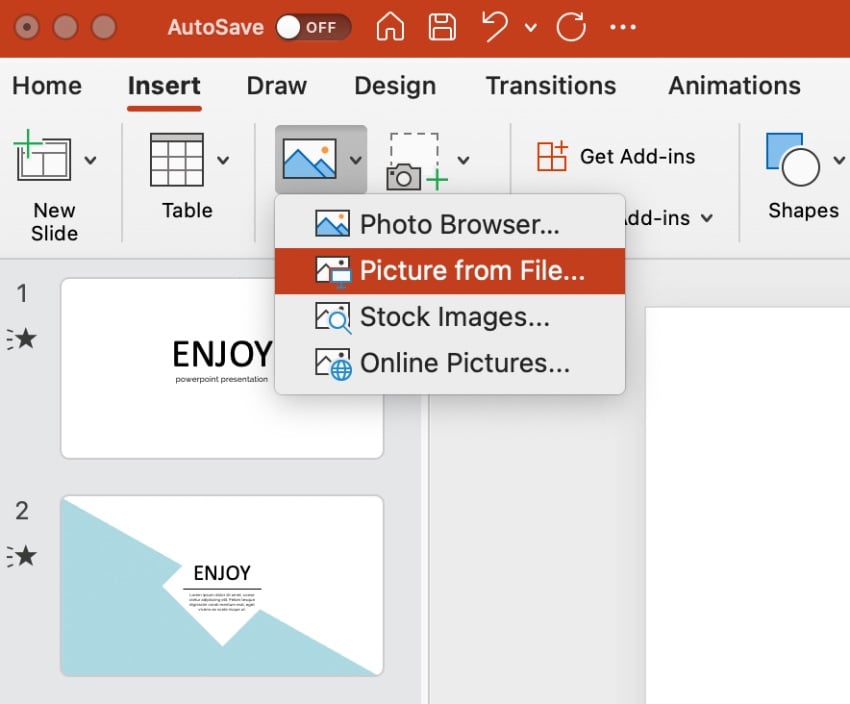Open the more options ellipsis button
Image resolution: width=850 pixels, height=704 pixels.
(623, 27)
